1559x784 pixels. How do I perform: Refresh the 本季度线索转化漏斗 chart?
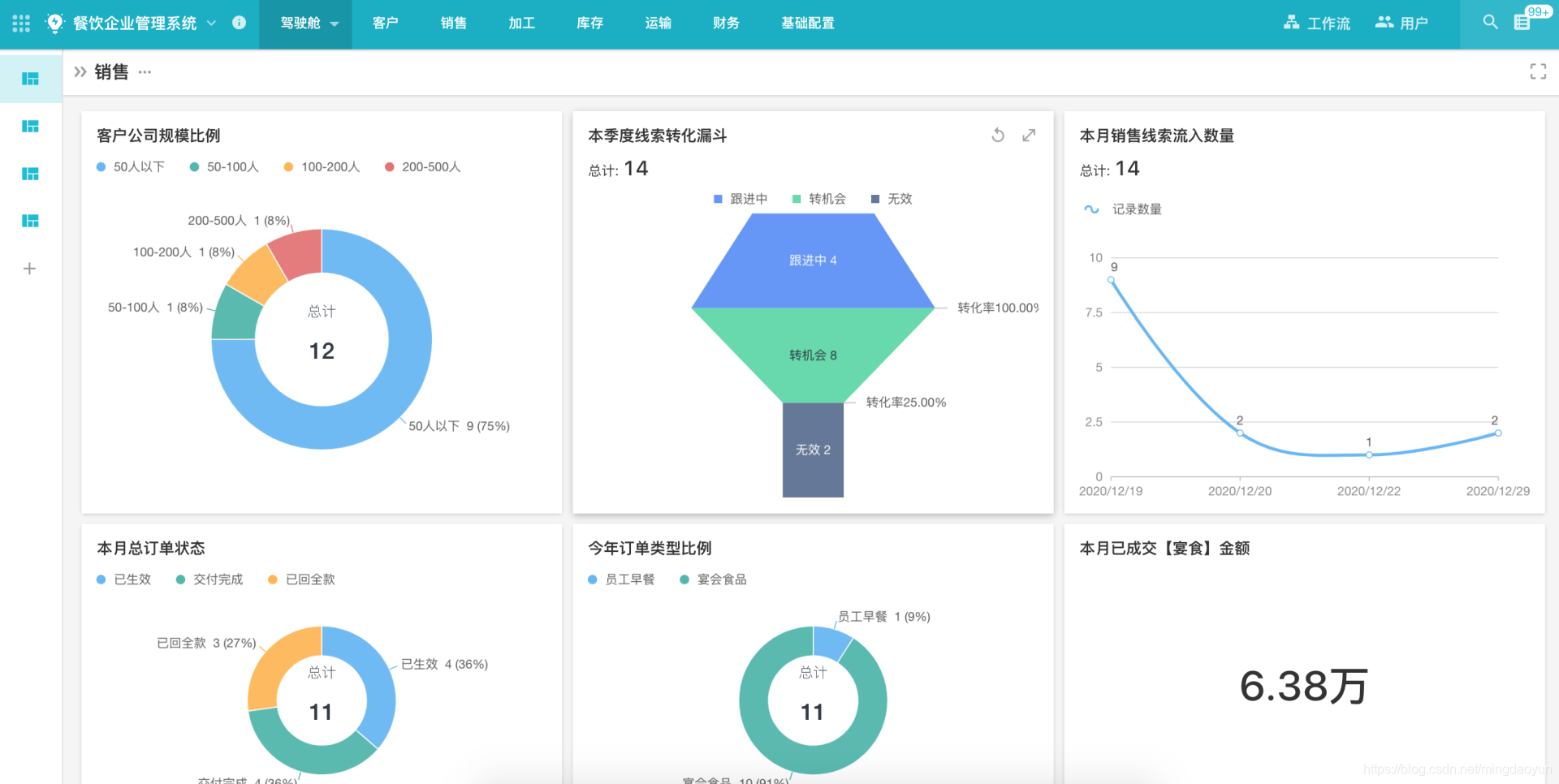point(998,136)
